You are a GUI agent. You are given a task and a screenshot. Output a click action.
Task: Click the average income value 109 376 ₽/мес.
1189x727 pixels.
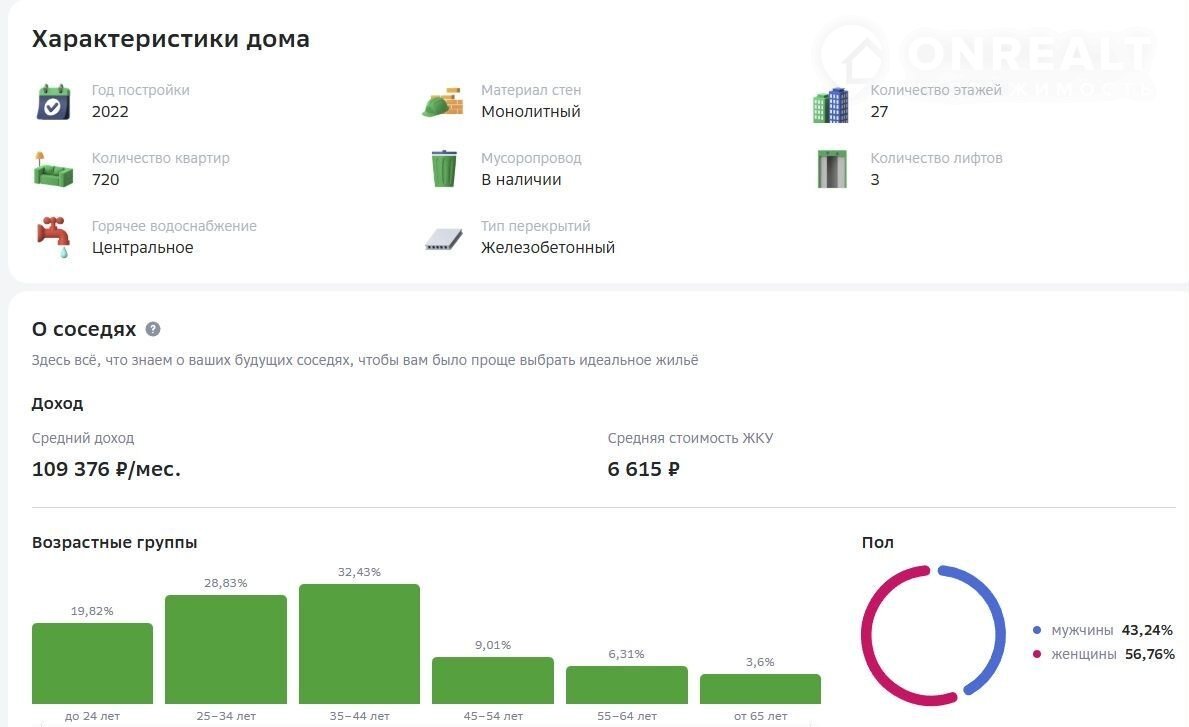(x=106, y=469)
